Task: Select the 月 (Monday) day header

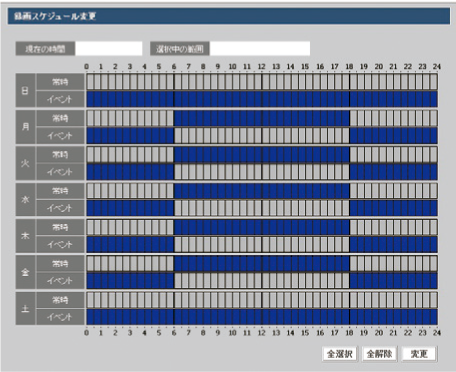Action: 25,127
